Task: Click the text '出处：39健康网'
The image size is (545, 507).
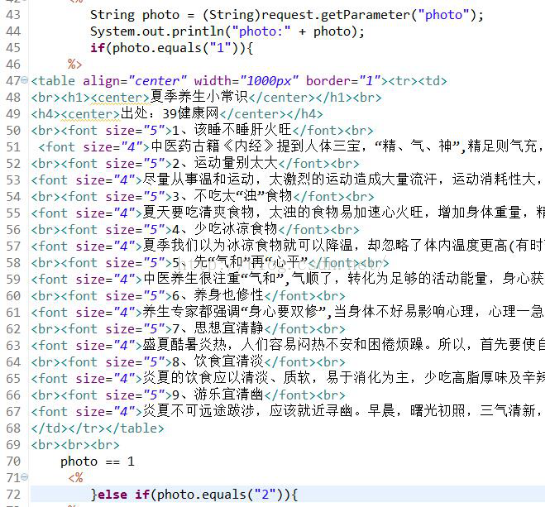Action: click(x=169, y=113)
